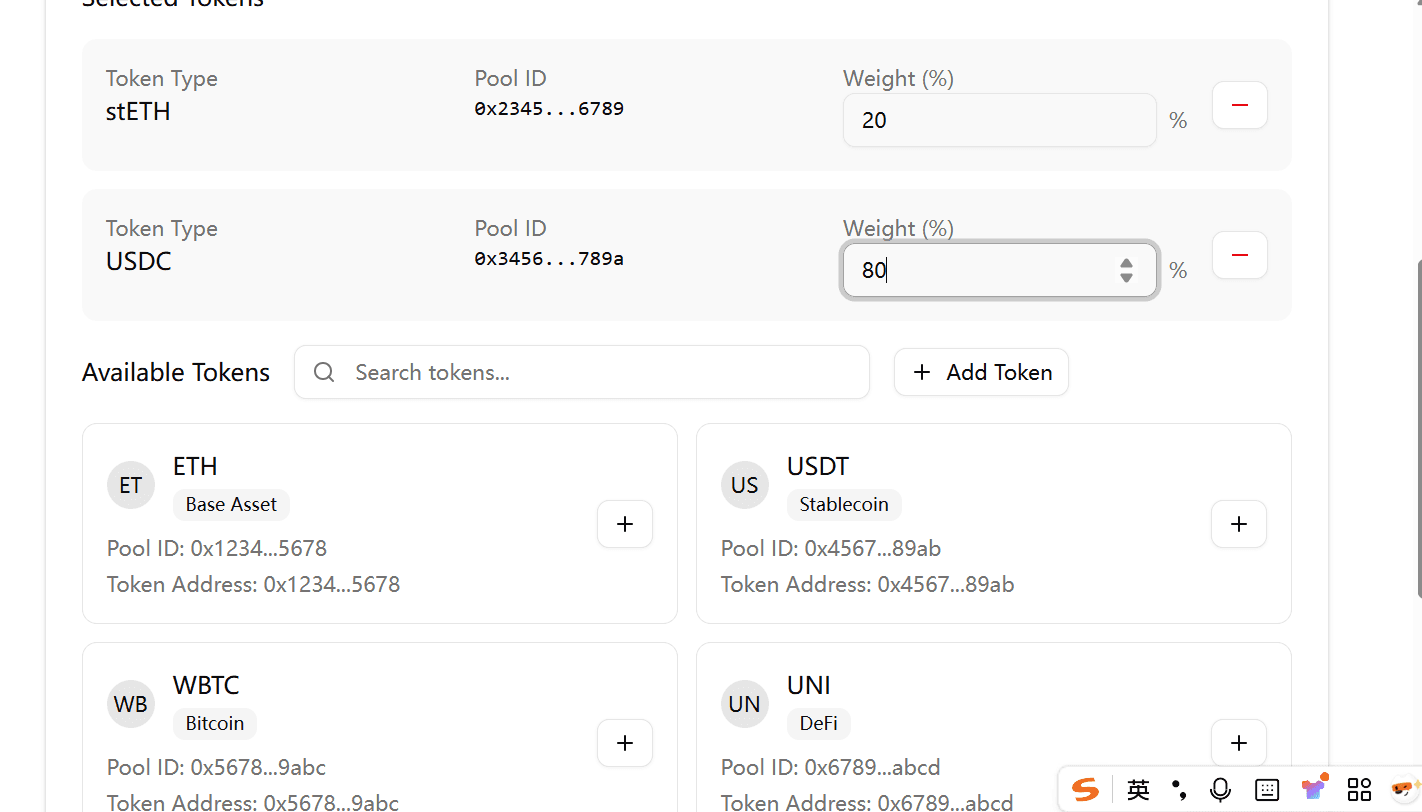Decrease the USDC weight with down arrow

[x=1126, y=277]
